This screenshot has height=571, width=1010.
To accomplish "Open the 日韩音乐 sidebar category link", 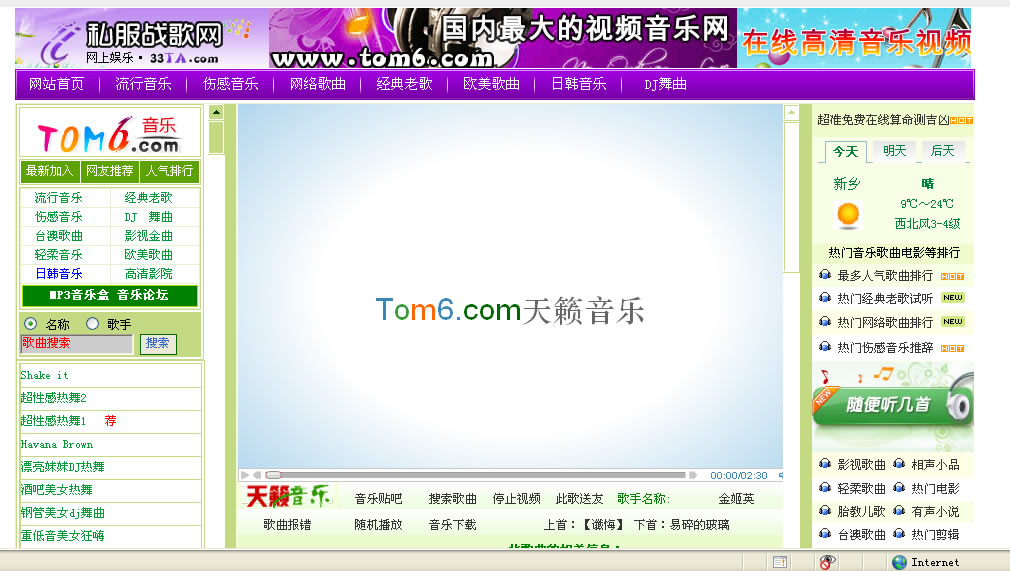I will click(x=59, y=273).
